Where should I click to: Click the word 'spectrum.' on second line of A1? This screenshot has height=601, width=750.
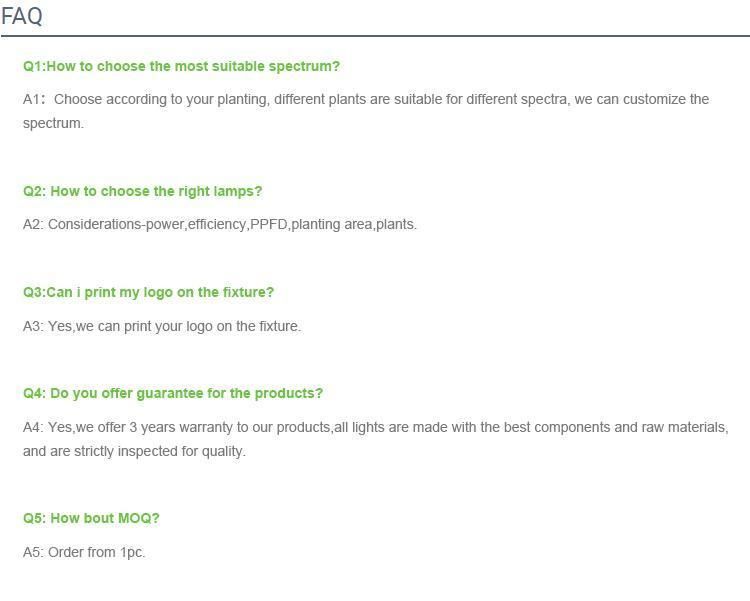[x=53, y=123]
